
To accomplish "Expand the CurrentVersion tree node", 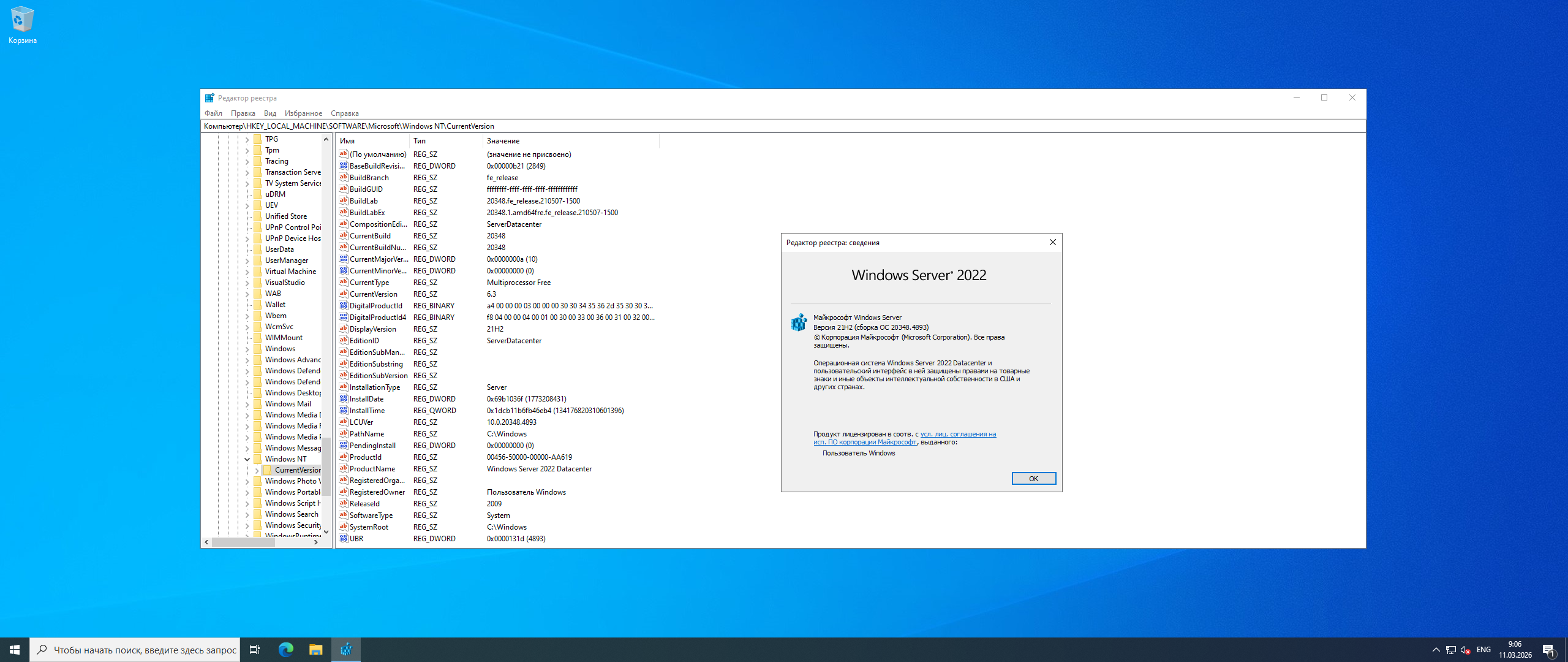I will [x=257, y=470].
